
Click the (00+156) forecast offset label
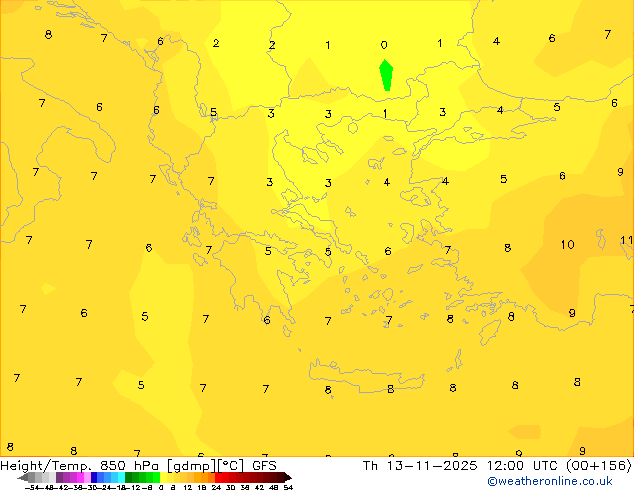[598, 466]
